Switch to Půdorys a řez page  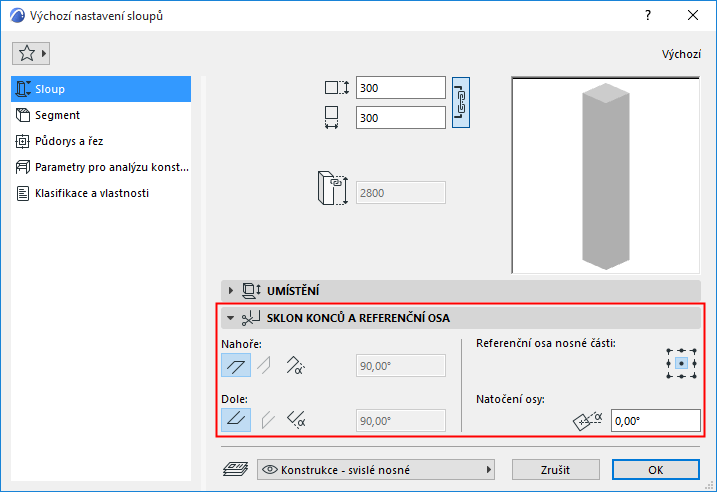click(x=101, y=141)
